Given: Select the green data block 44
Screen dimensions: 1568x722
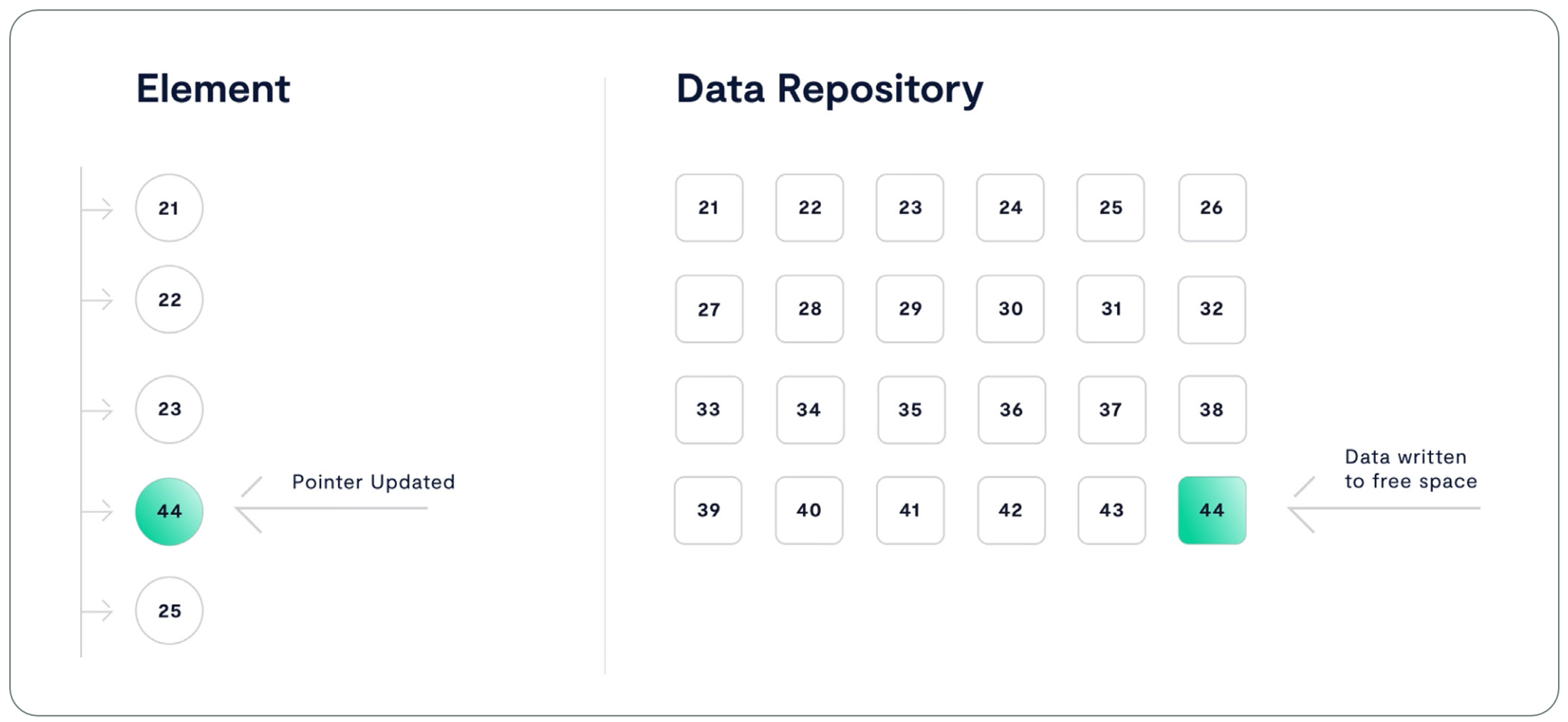Looking at the screenshot, I should coord(1212,510).
